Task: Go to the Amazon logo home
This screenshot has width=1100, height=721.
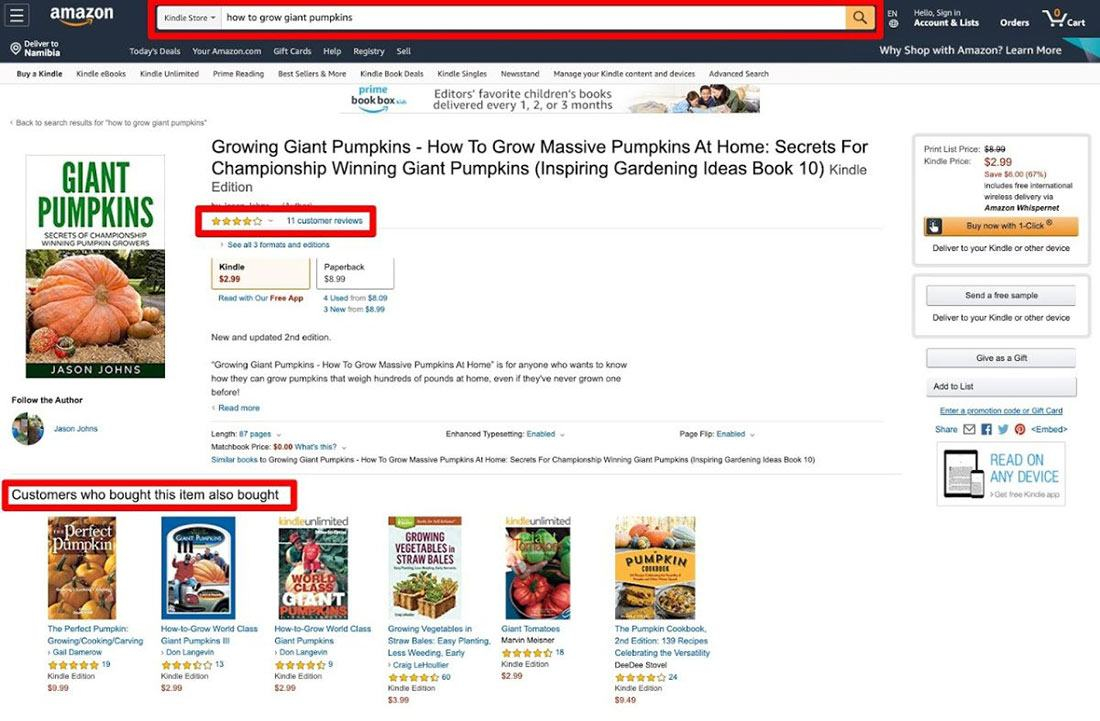Action: click(81, 16)
